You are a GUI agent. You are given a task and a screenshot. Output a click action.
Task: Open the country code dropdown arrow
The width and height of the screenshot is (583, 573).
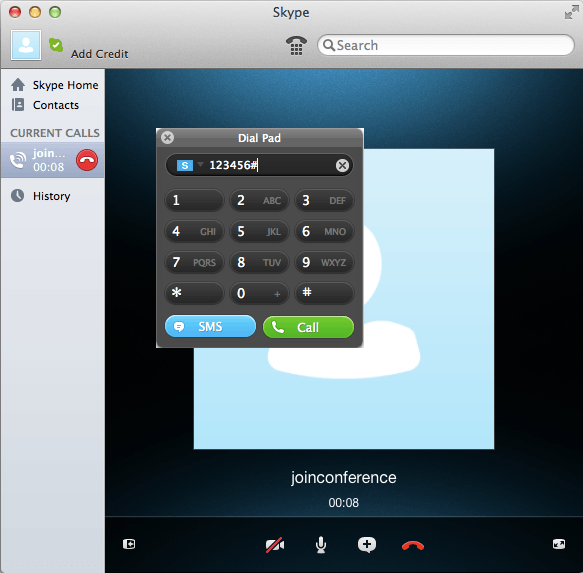point(200,164)
